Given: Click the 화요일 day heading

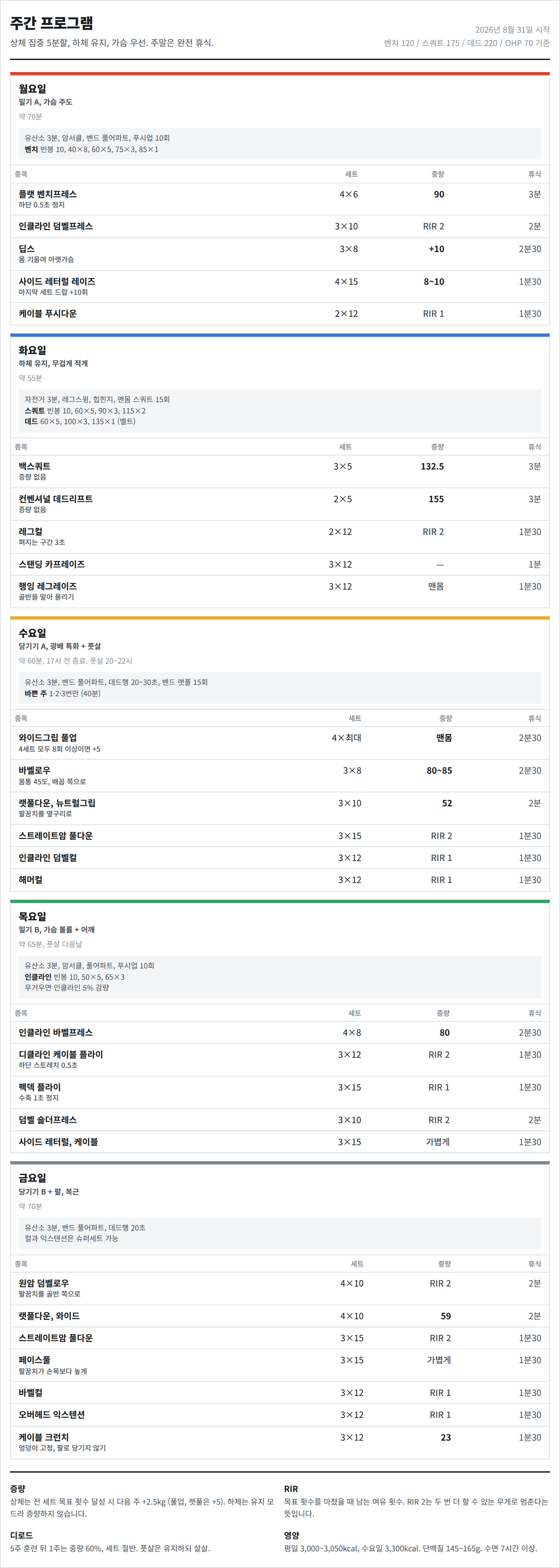Looking at the screenshot, I should click(x=32, y=350).
